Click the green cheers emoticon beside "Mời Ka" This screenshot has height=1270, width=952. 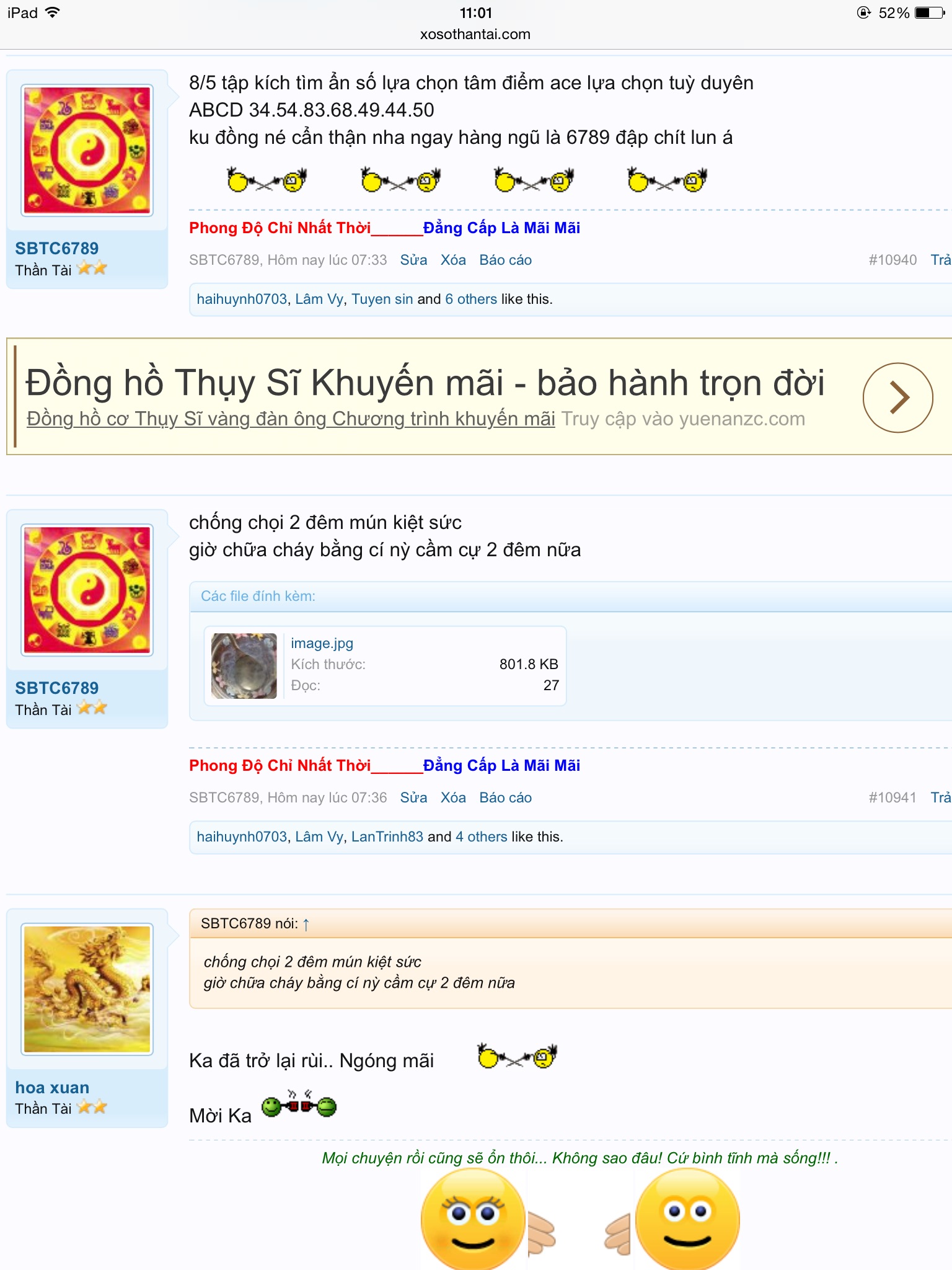point(299,1103)
